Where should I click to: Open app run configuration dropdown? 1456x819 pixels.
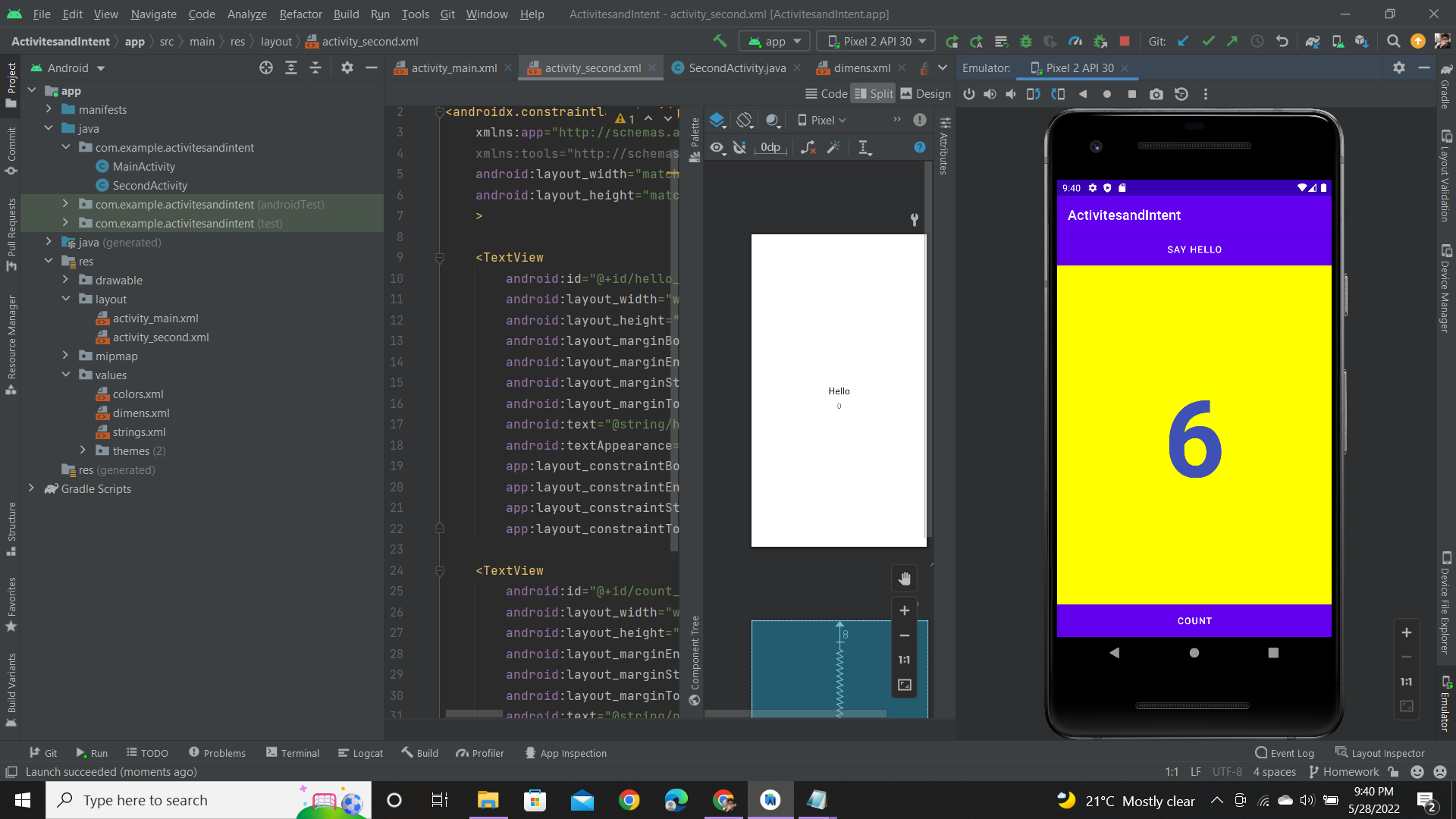[774, 41]
